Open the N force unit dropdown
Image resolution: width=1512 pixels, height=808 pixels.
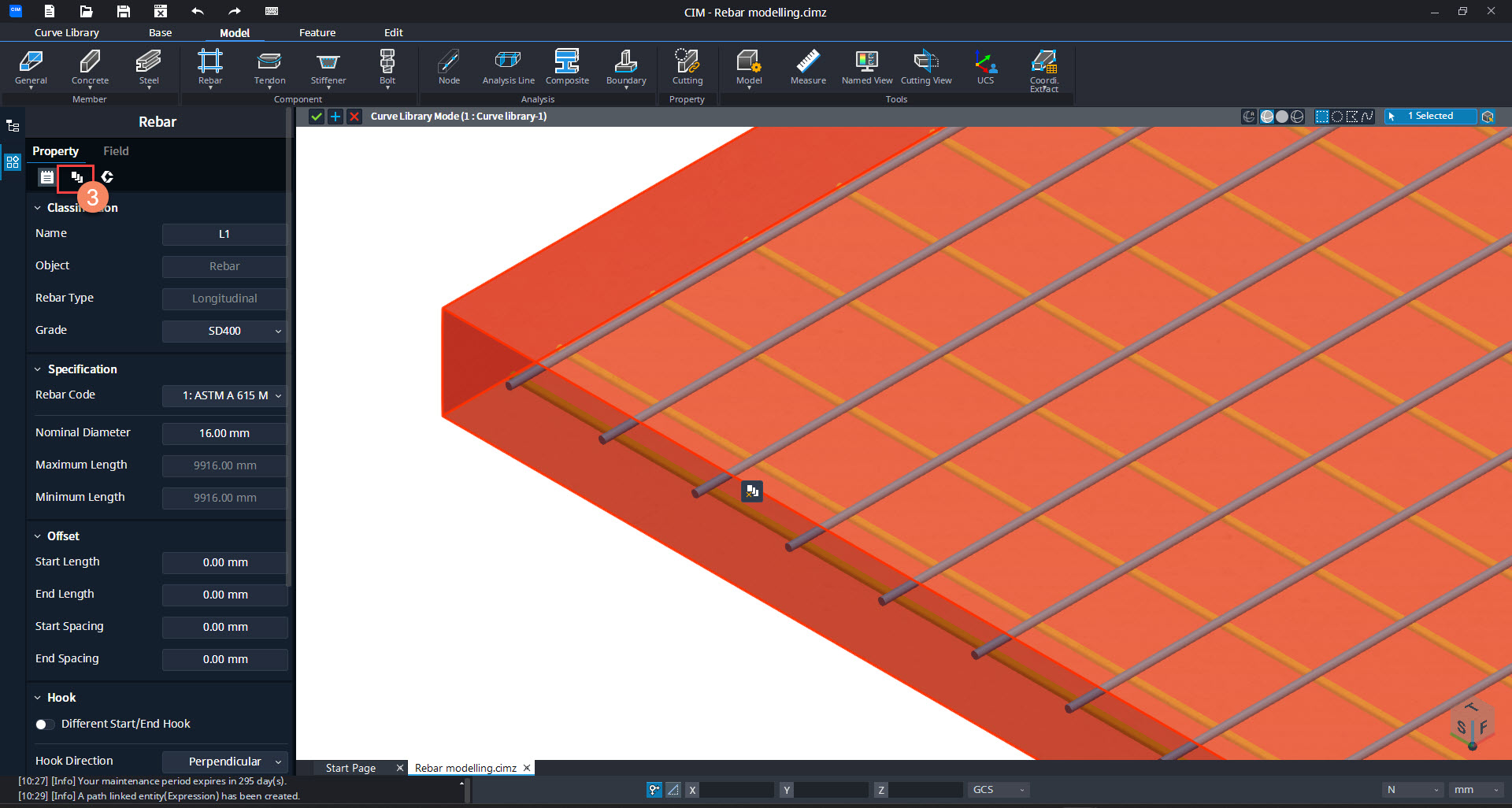coord(1414,790)
